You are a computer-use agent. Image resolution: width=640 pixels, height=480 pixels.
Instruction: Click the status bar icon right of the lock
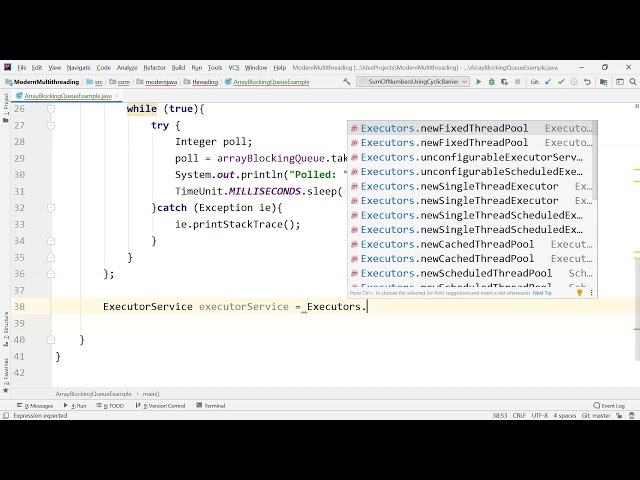click(x=632, y=416)
